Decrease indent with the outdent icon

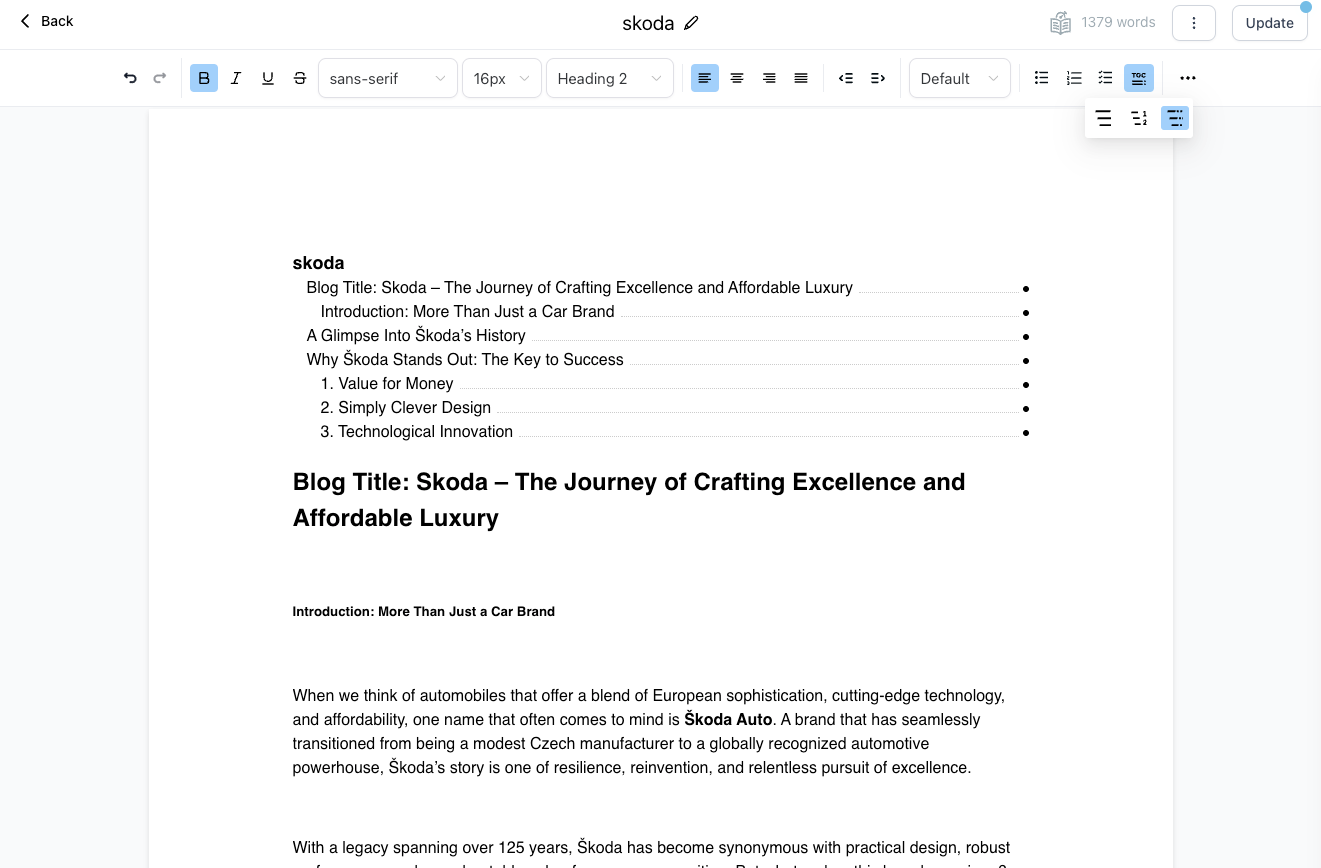[846, 78]
